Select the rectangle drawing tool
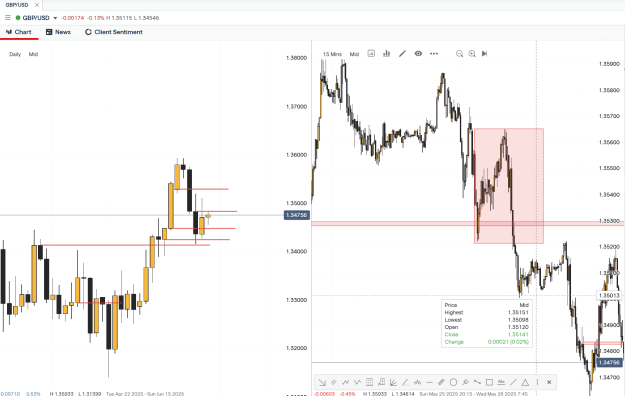 (489, 382)
